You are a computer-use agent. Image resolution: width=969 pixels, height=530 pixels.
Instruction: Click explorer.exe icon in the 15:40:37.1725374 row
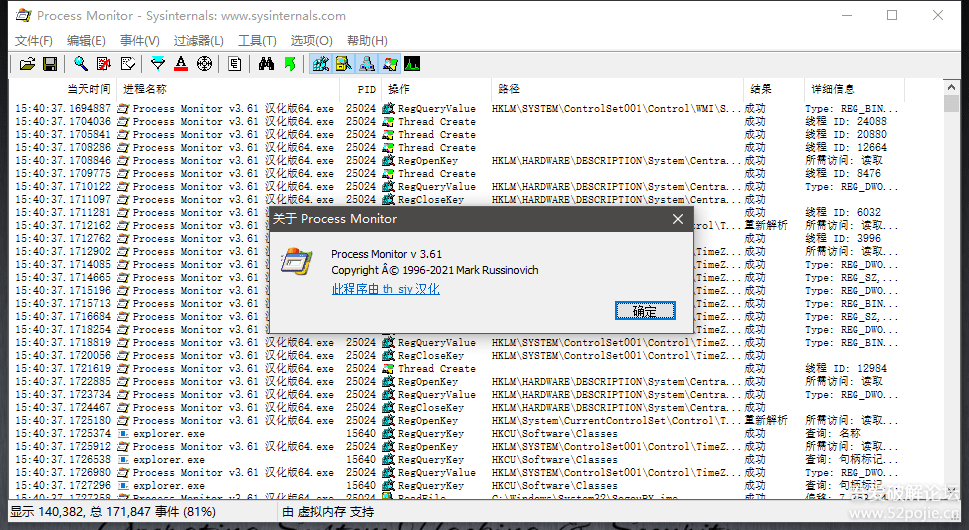pos(123,434)
